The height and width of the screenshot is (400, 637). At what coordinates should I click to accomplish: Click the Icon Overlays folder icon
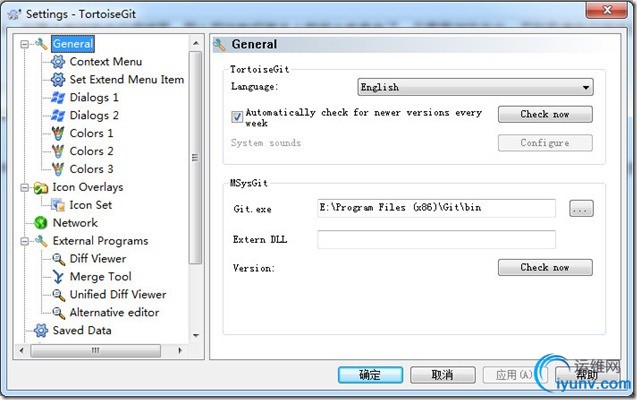(41, 187)
